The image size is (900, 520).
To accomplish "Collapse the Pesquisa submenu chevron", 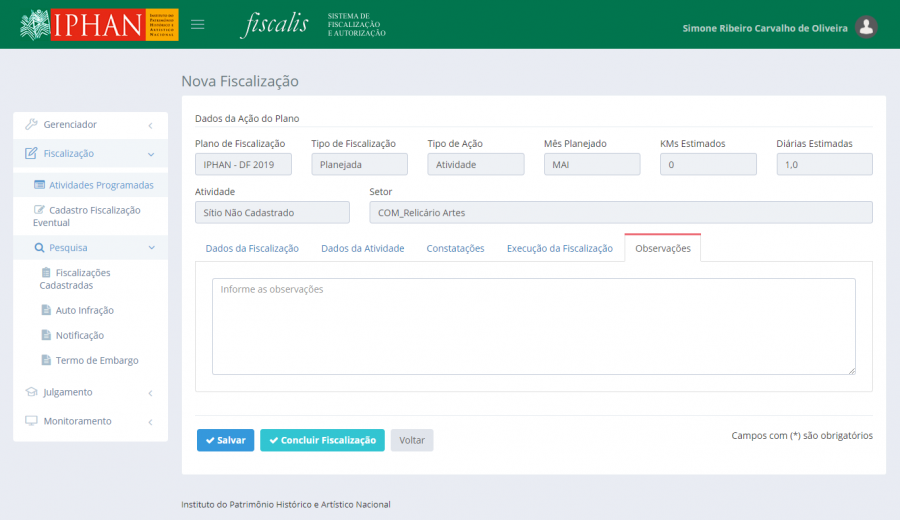I will (x=151, y=247).
